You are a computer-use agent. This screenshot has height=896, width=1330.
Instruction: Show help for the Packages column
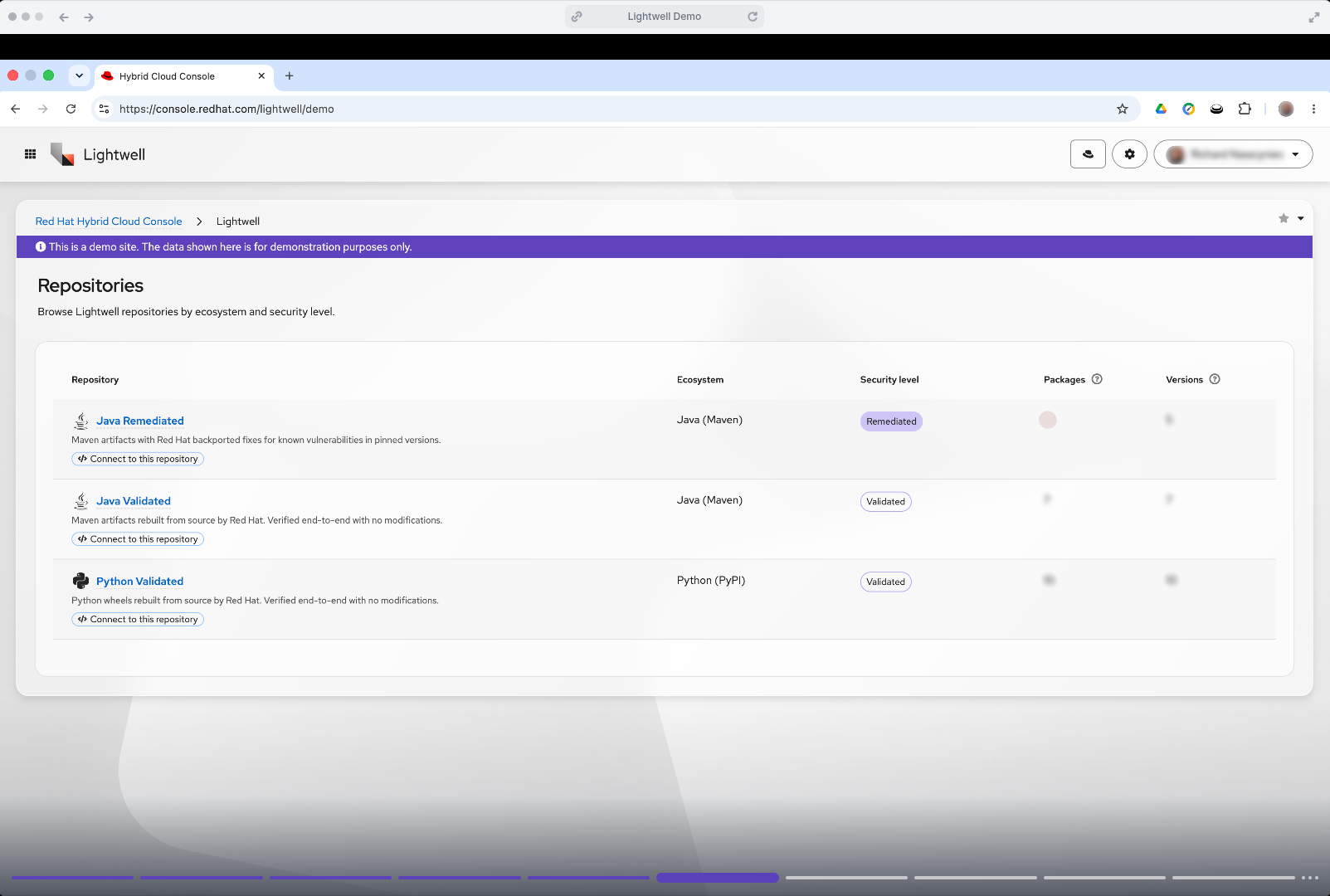(x=1097, y=379)
